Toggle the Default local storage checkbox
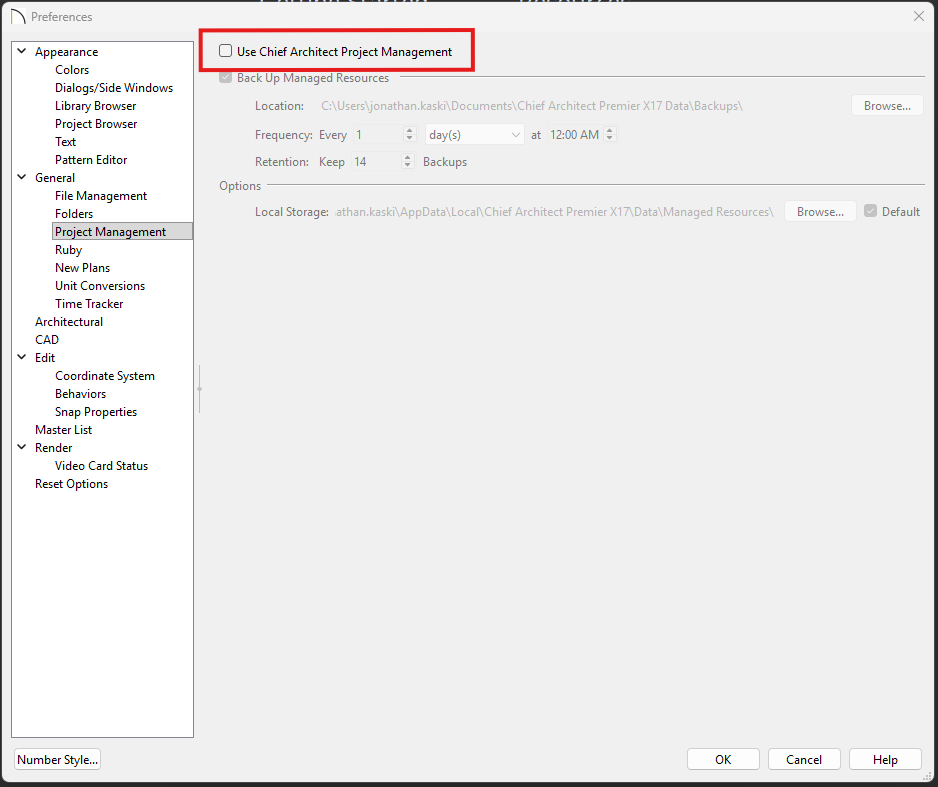The height and width of the screenshot is (787, 938). (870, 211)
